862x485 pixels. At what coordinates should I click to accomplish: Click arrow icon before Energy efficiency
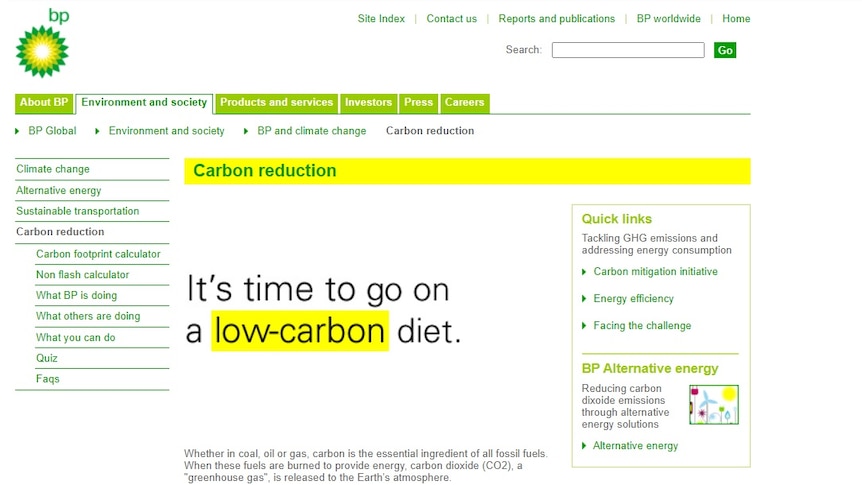(584, 299)
